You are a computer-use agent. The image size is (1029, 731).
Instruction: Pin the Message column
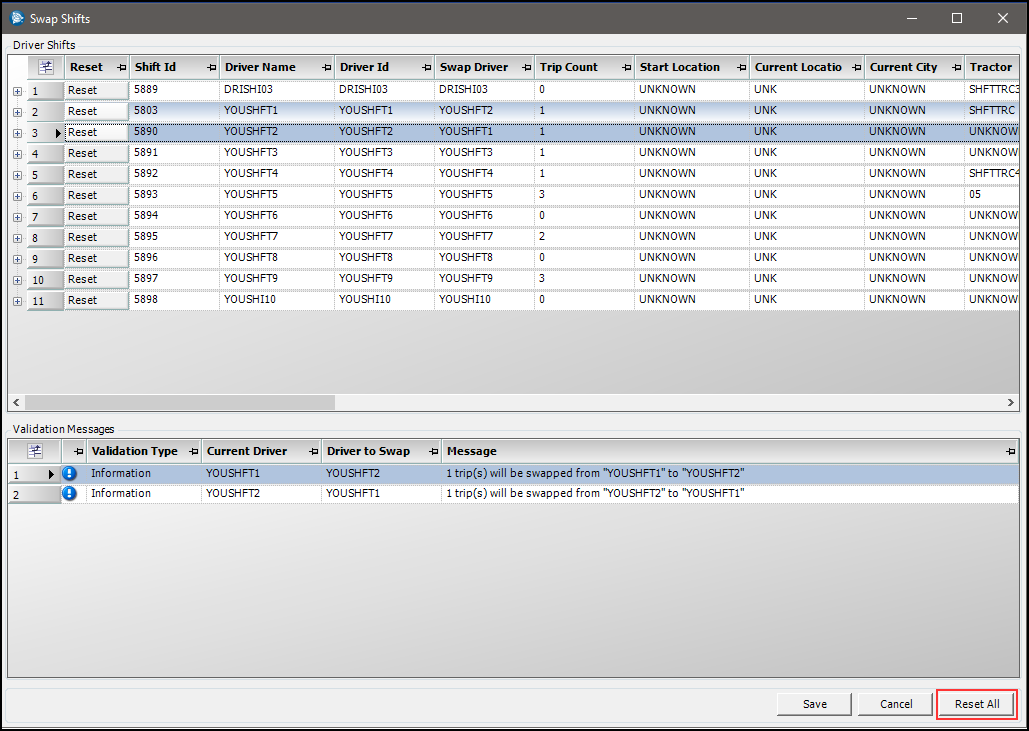pyautogui.click(x=1010, y=451)
